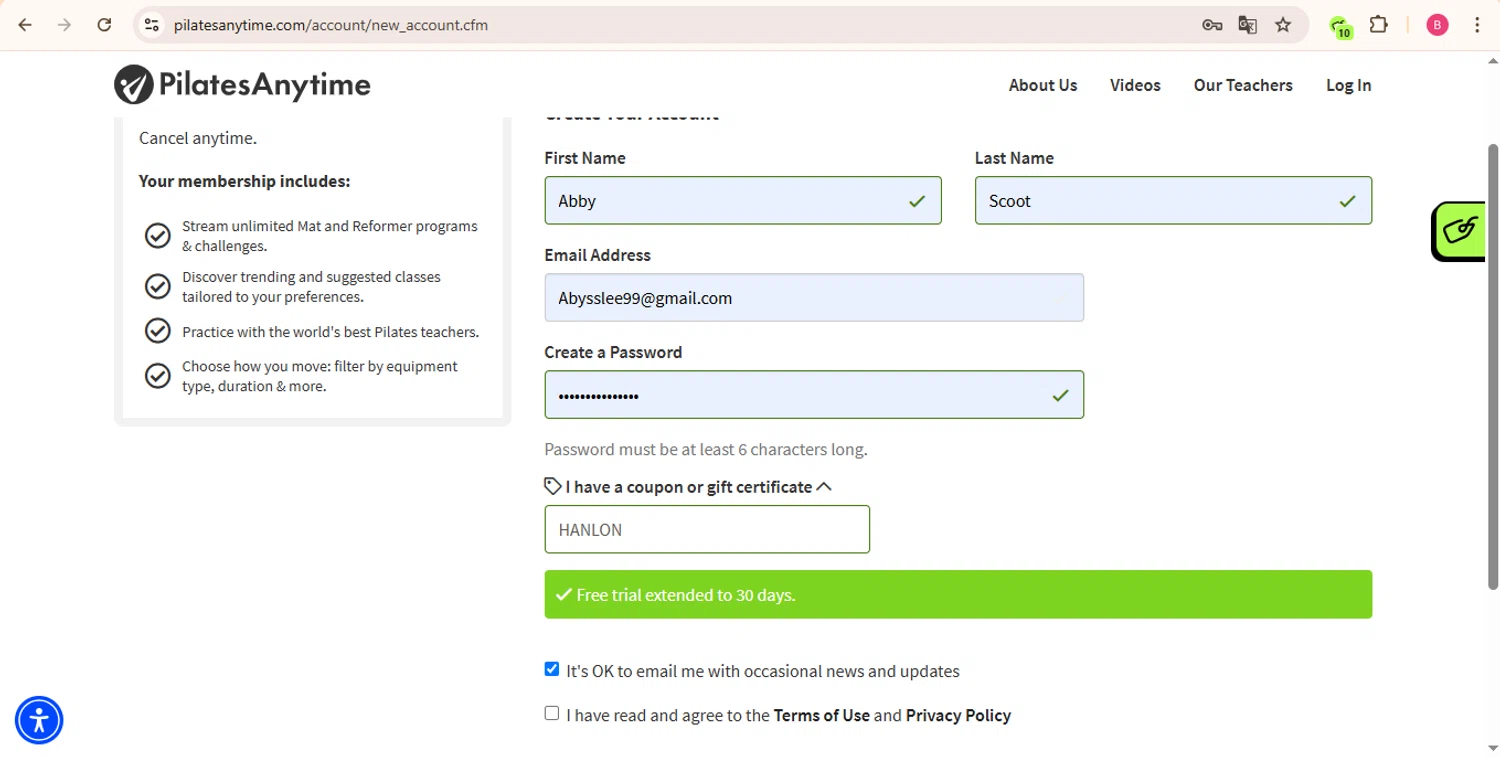Bookmark this page with the star icon

[1283, 25]
